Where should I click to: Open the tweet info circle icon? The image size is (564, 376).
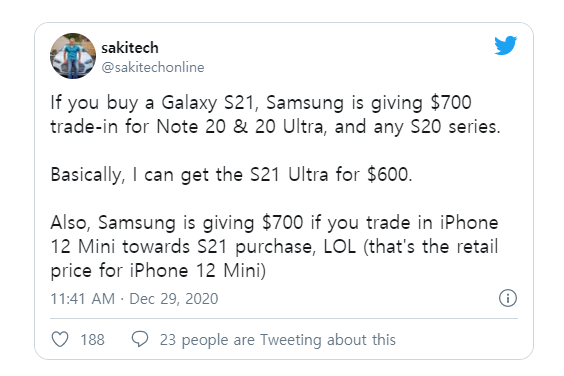[508, 298]
